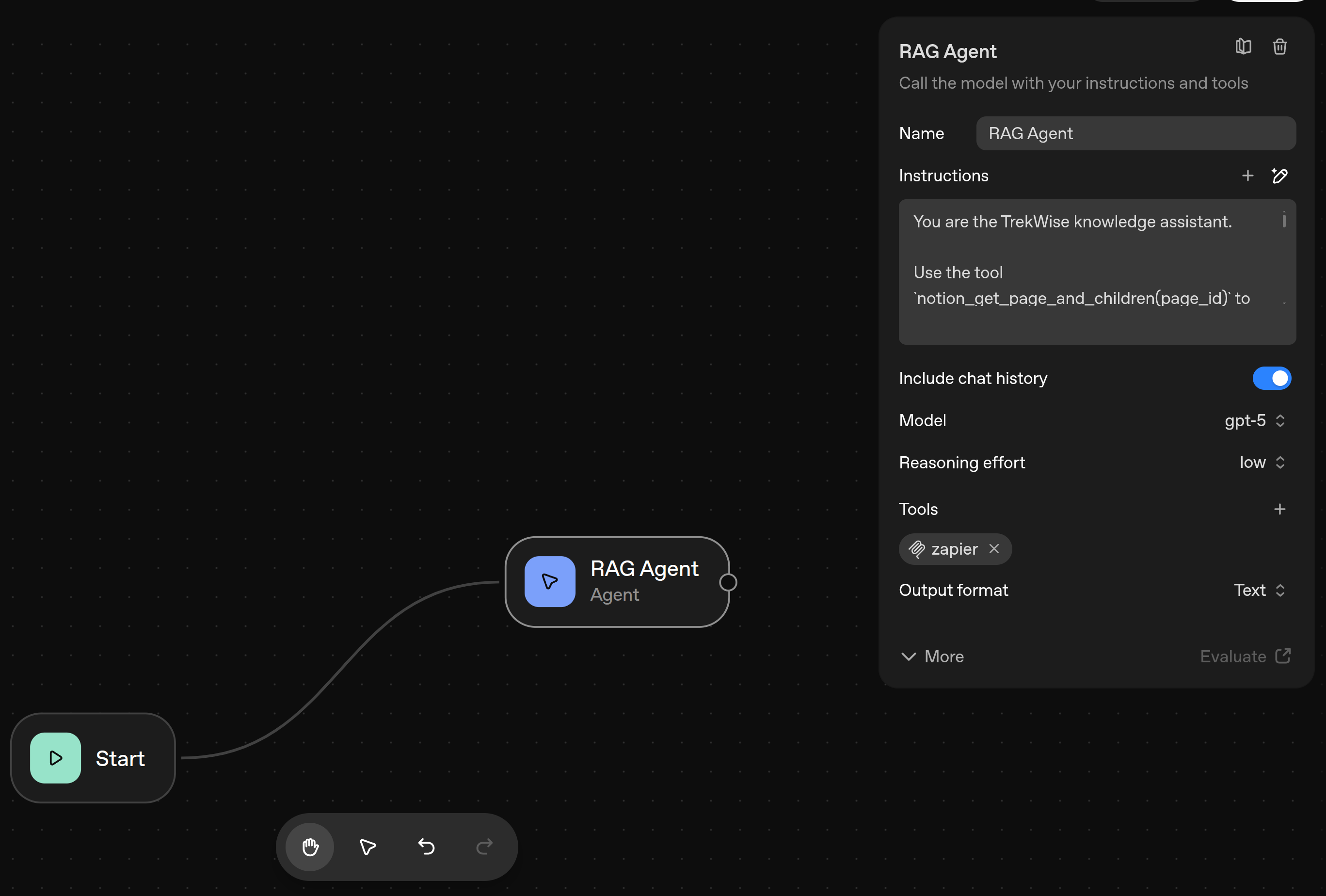Image resolution: width=1326 pixels, height=896 pixels.
Task: Open the Model dropdown showing gpt-5
Action: [1254, 421]
